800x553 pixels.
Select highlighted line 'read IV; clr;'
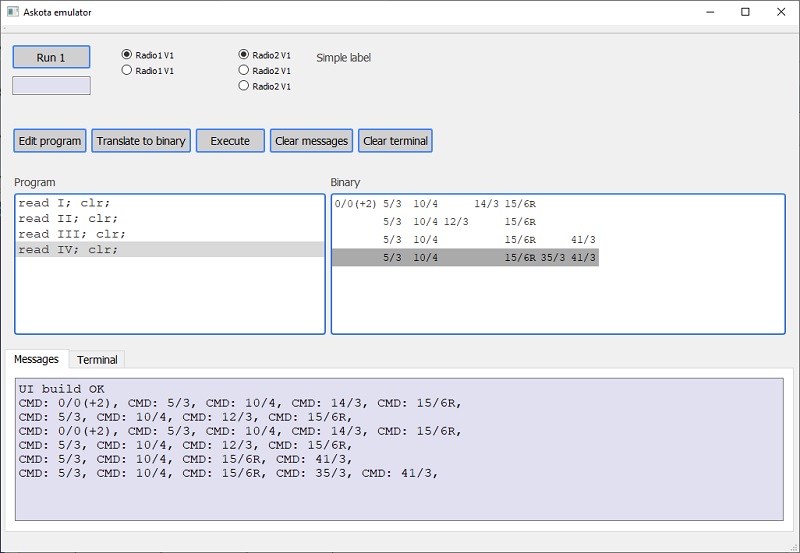170,249
